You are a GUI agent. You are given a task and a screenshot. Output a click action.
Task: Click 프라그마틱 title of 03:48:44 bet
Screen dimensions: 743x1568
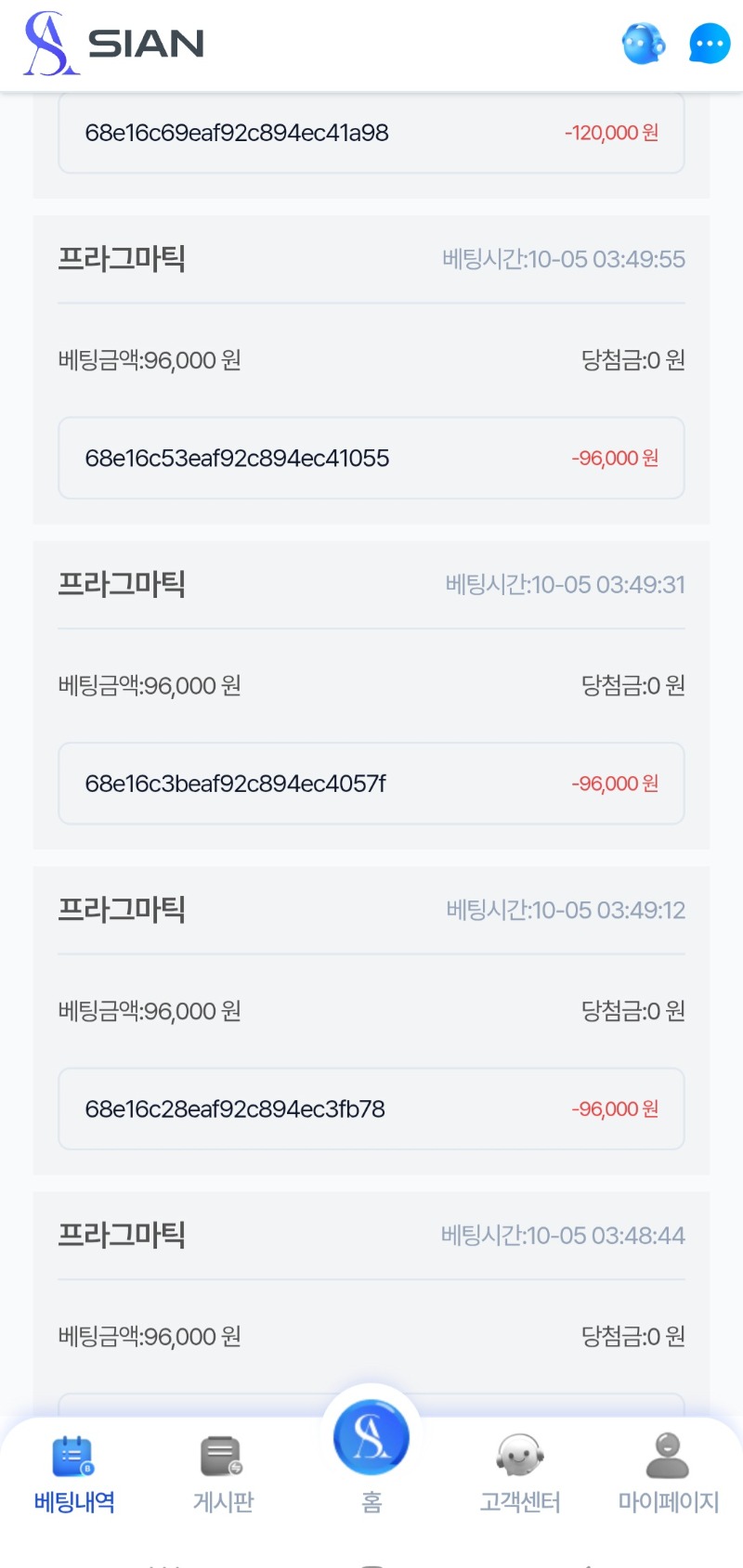coord(122,1235)
